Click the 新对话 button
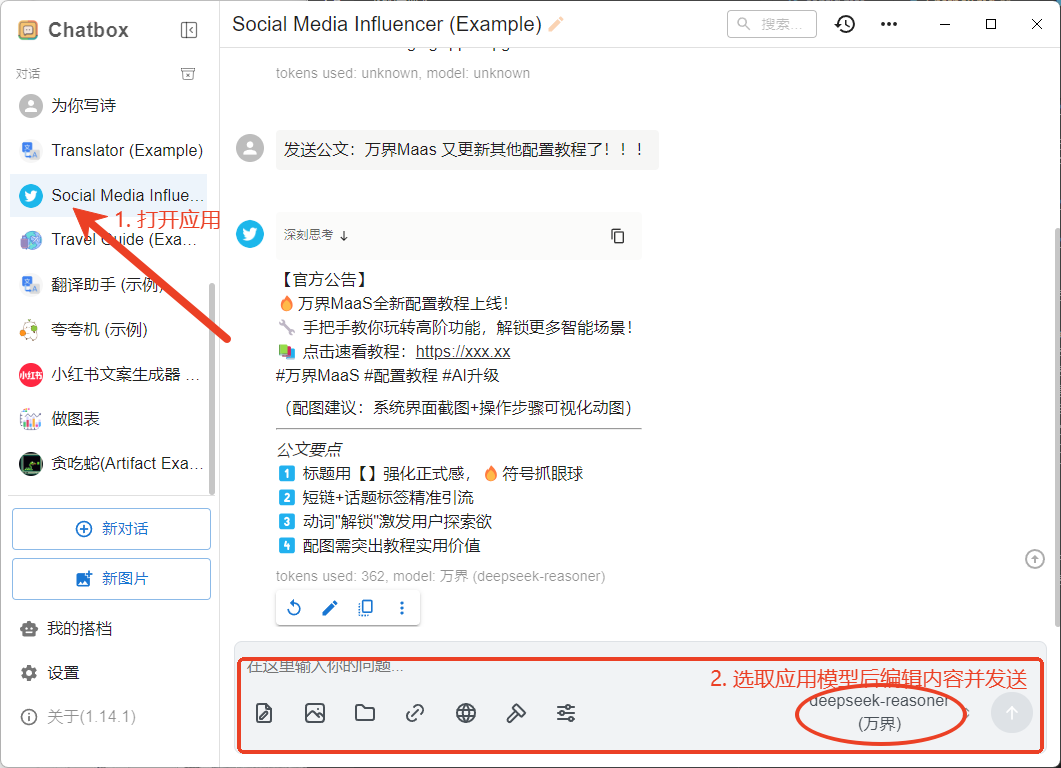The image size is (1061, 768). click(x=111, y=529)
